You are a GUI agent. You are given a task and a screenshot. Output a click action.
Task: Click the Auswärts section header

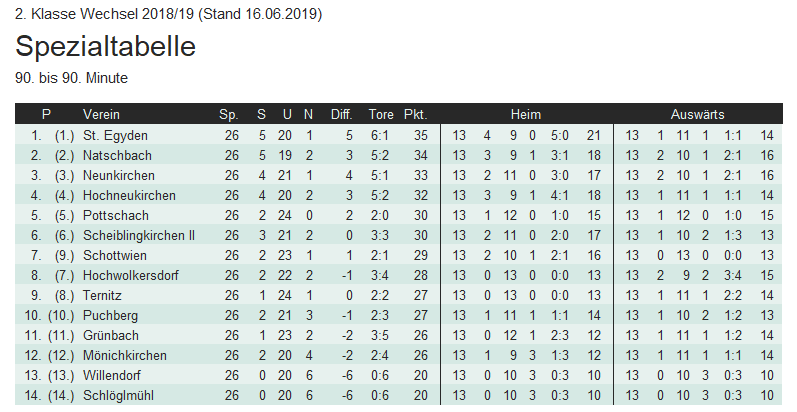click(697, 114)
